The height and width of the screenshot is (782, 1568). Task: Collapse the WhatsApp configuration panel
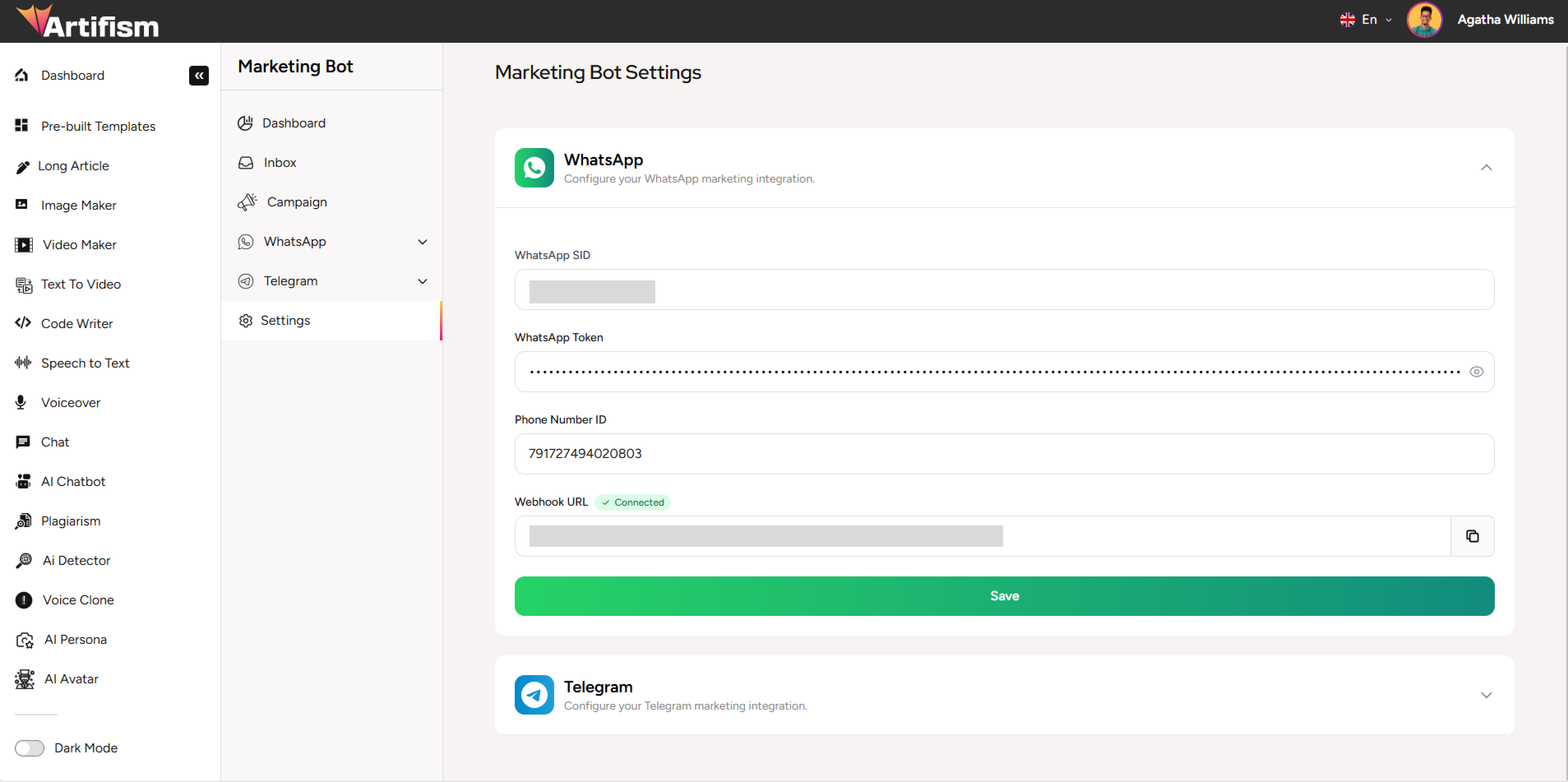[x=1486, y=167]
